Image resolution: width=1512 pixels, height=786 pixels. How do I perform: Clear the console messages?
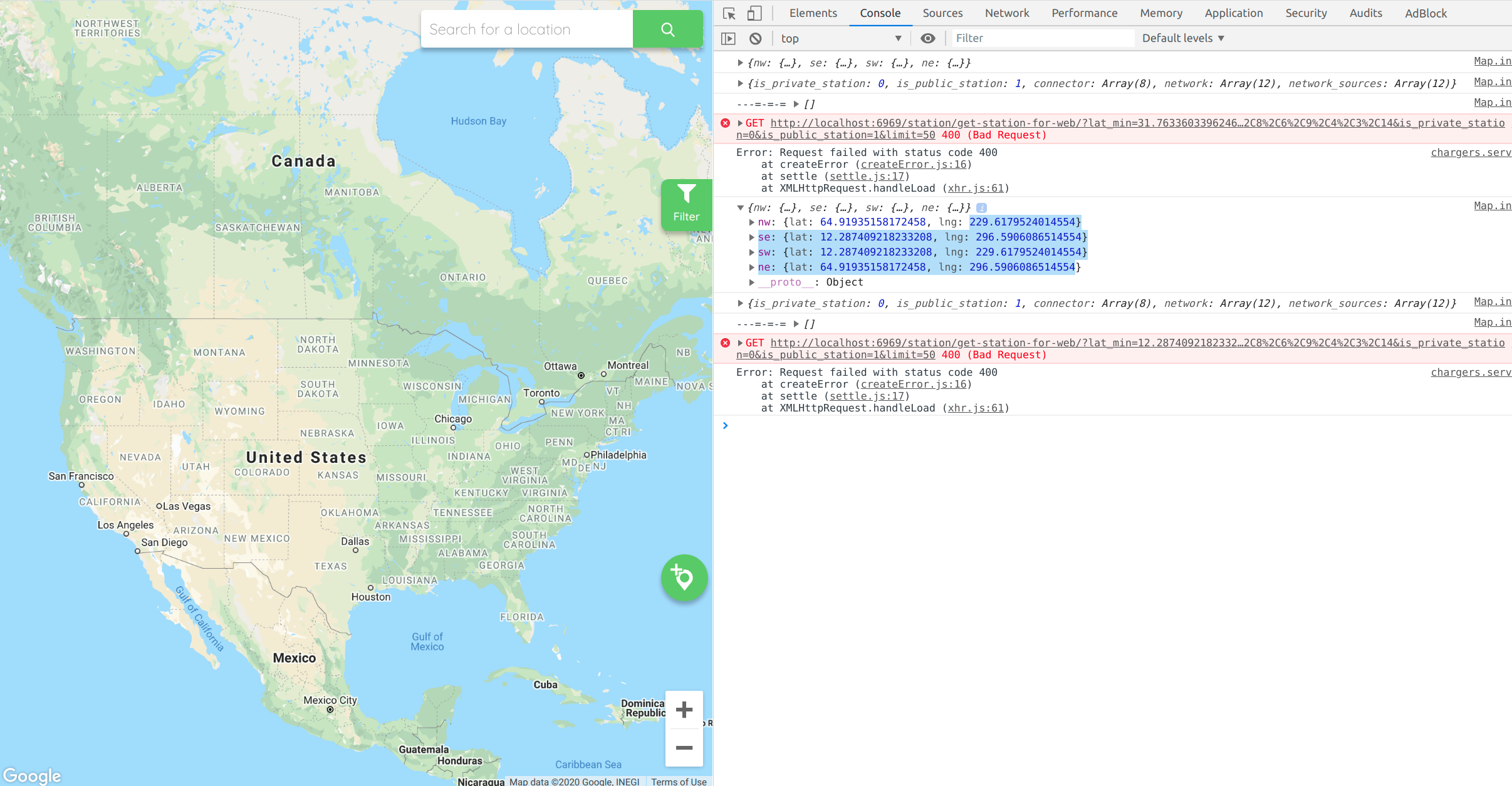(x=756, y=38)
